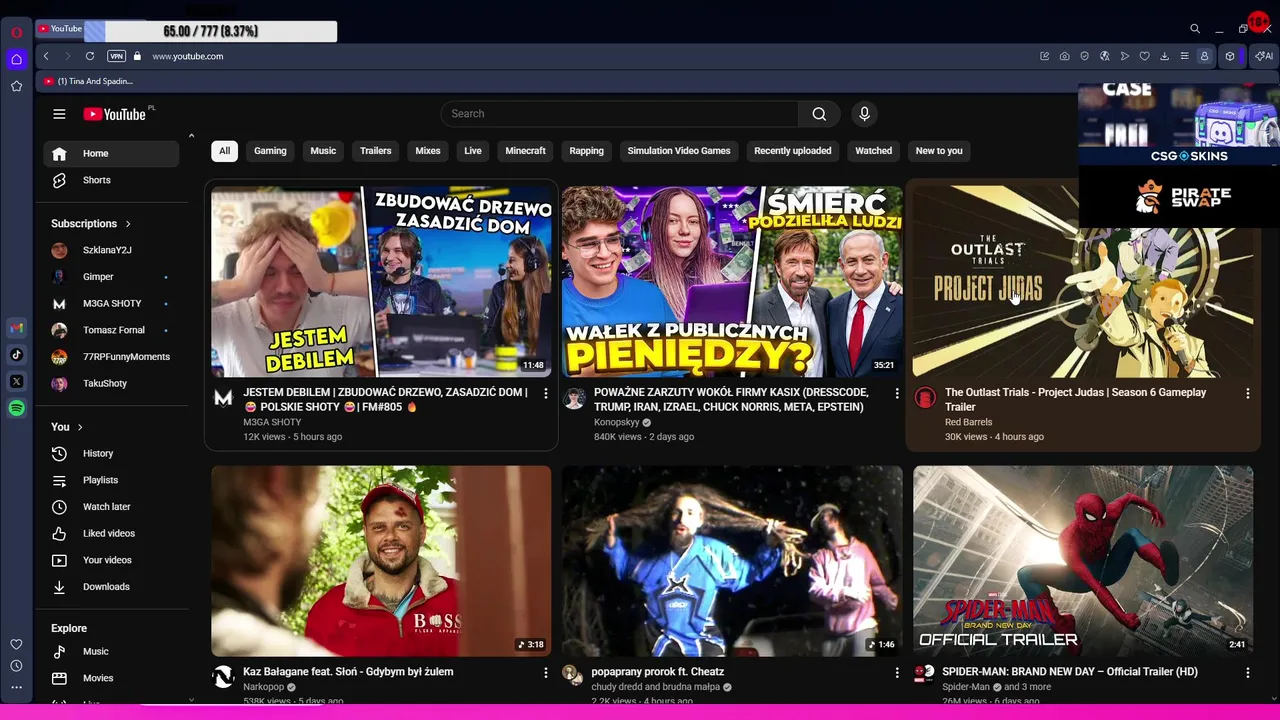Click the translate page globe icon

1104,56
